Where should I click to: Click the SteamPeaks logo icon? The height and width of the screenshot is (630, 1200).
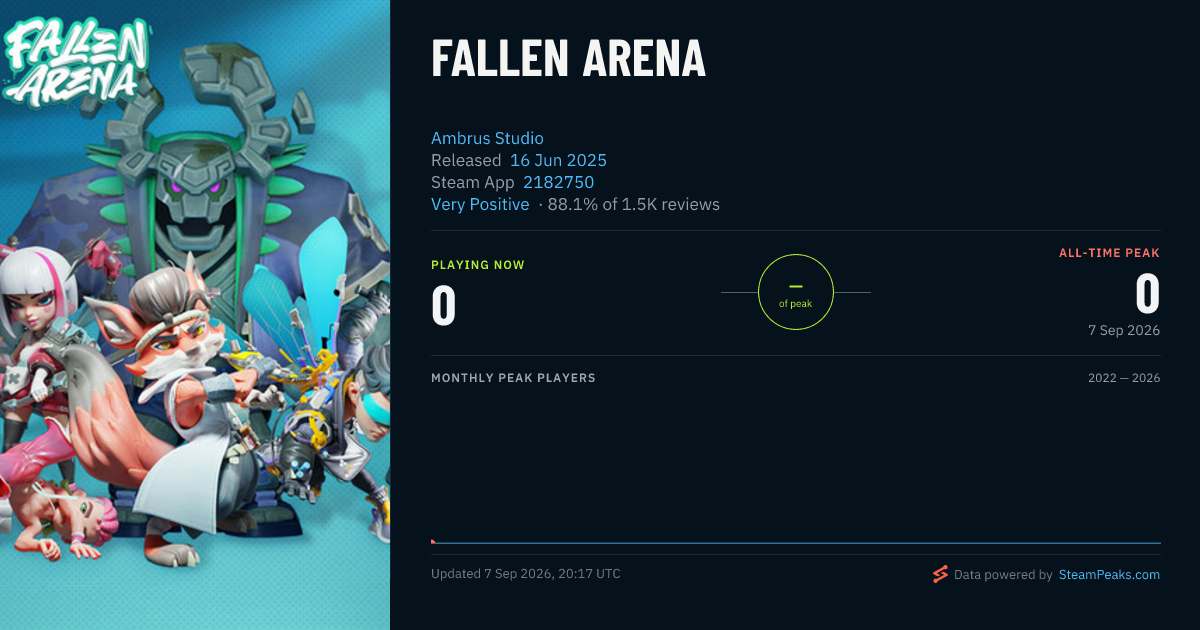click(x=940, y=574)
